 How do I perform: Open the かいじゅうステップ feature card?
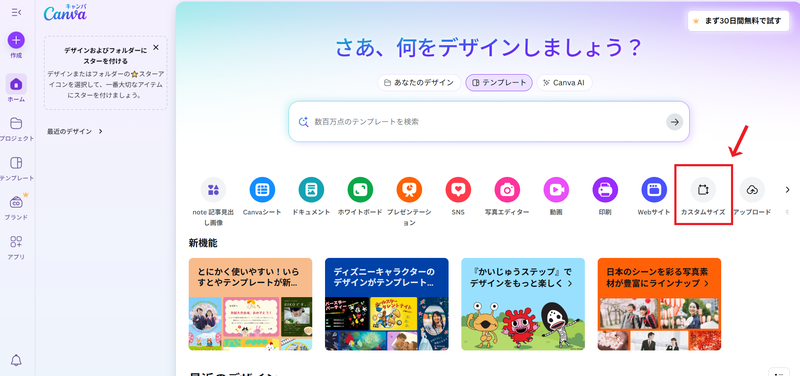pyautogui.click(x=523, y=304)
